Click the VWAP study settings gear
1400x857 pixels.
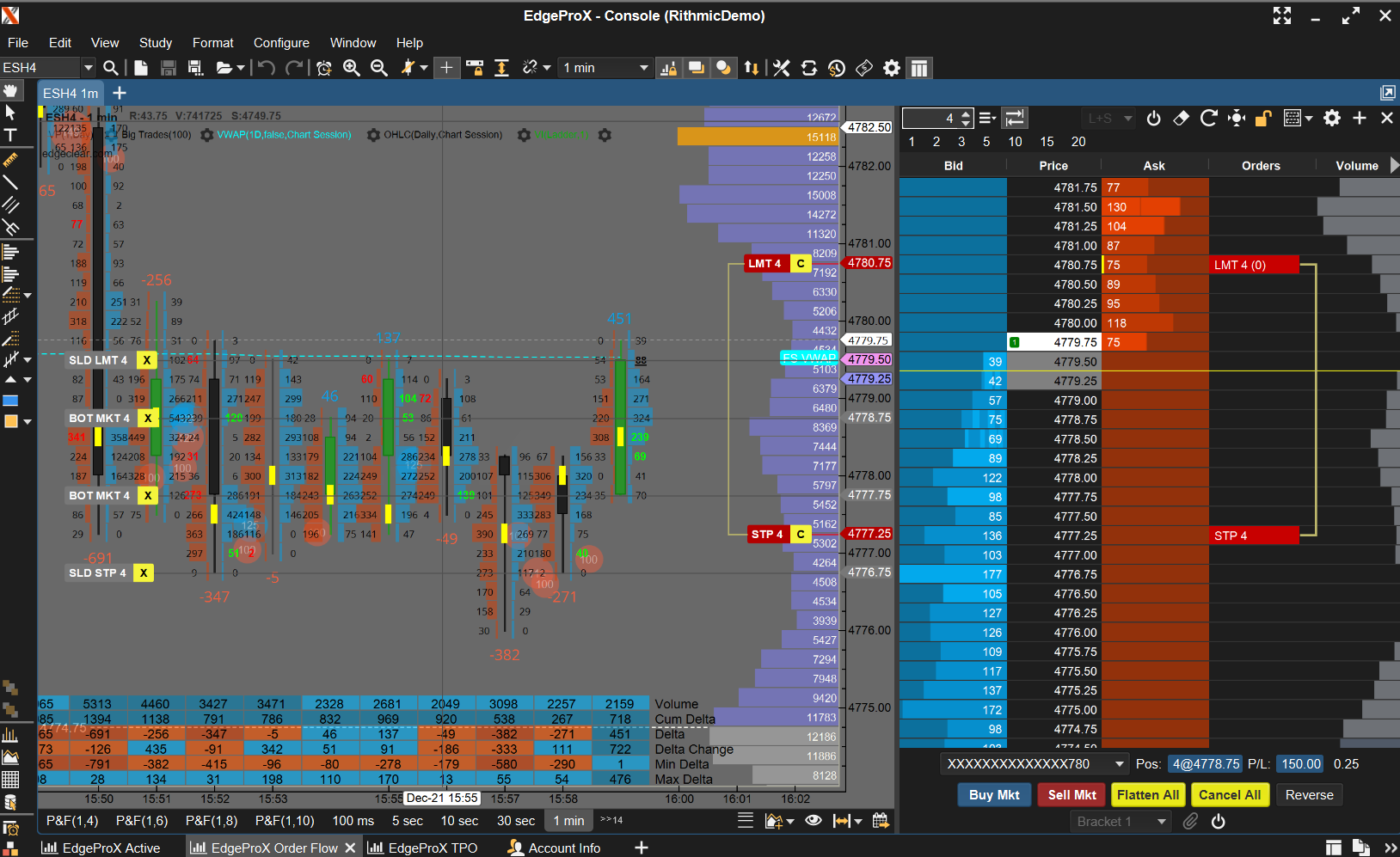207,135
